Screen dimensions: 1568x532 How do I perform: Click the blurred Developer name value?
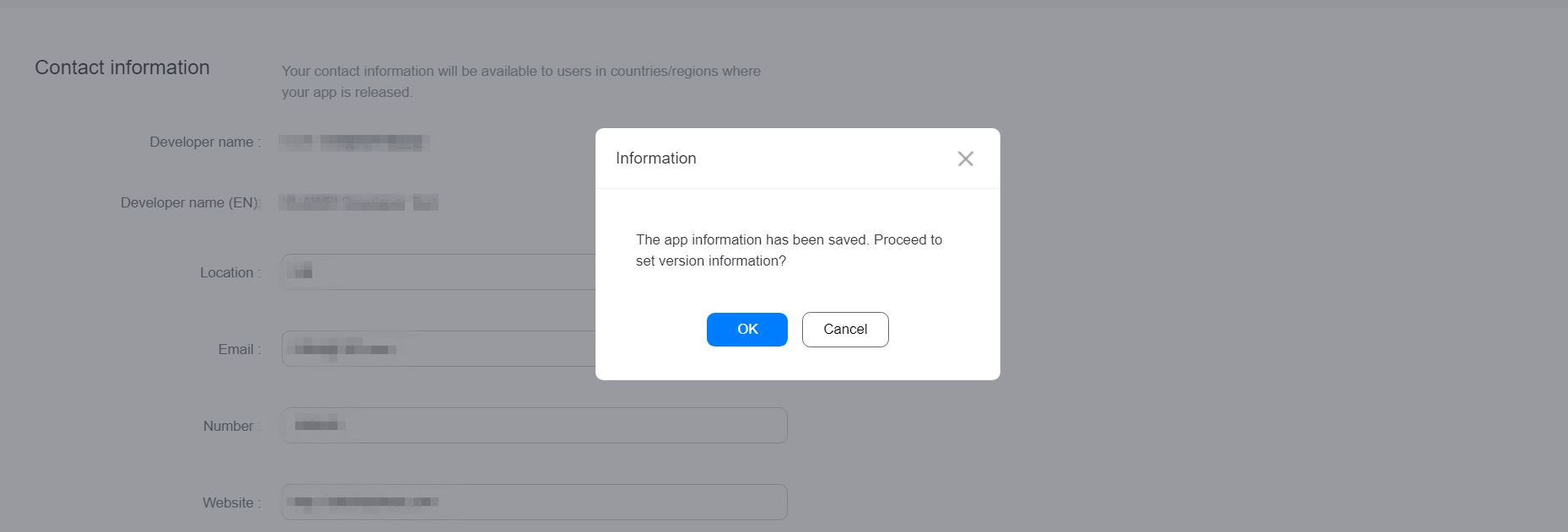click(354, 142)
